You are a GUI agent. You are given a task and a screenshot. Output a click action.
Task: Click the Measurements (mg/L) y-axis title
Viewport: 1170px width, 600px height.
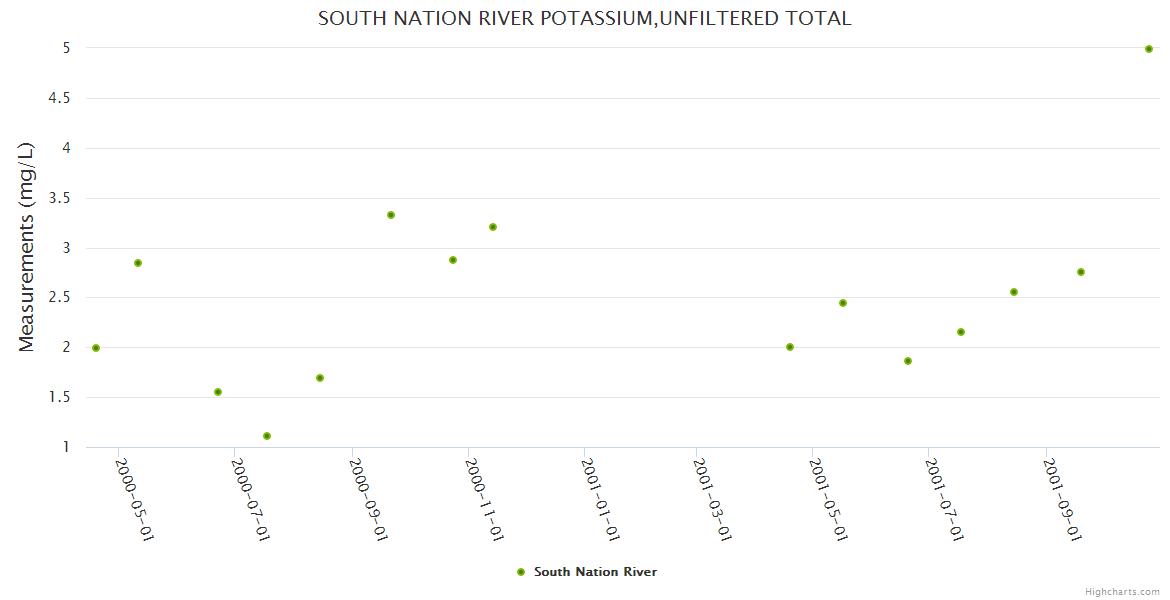[27, 246]
